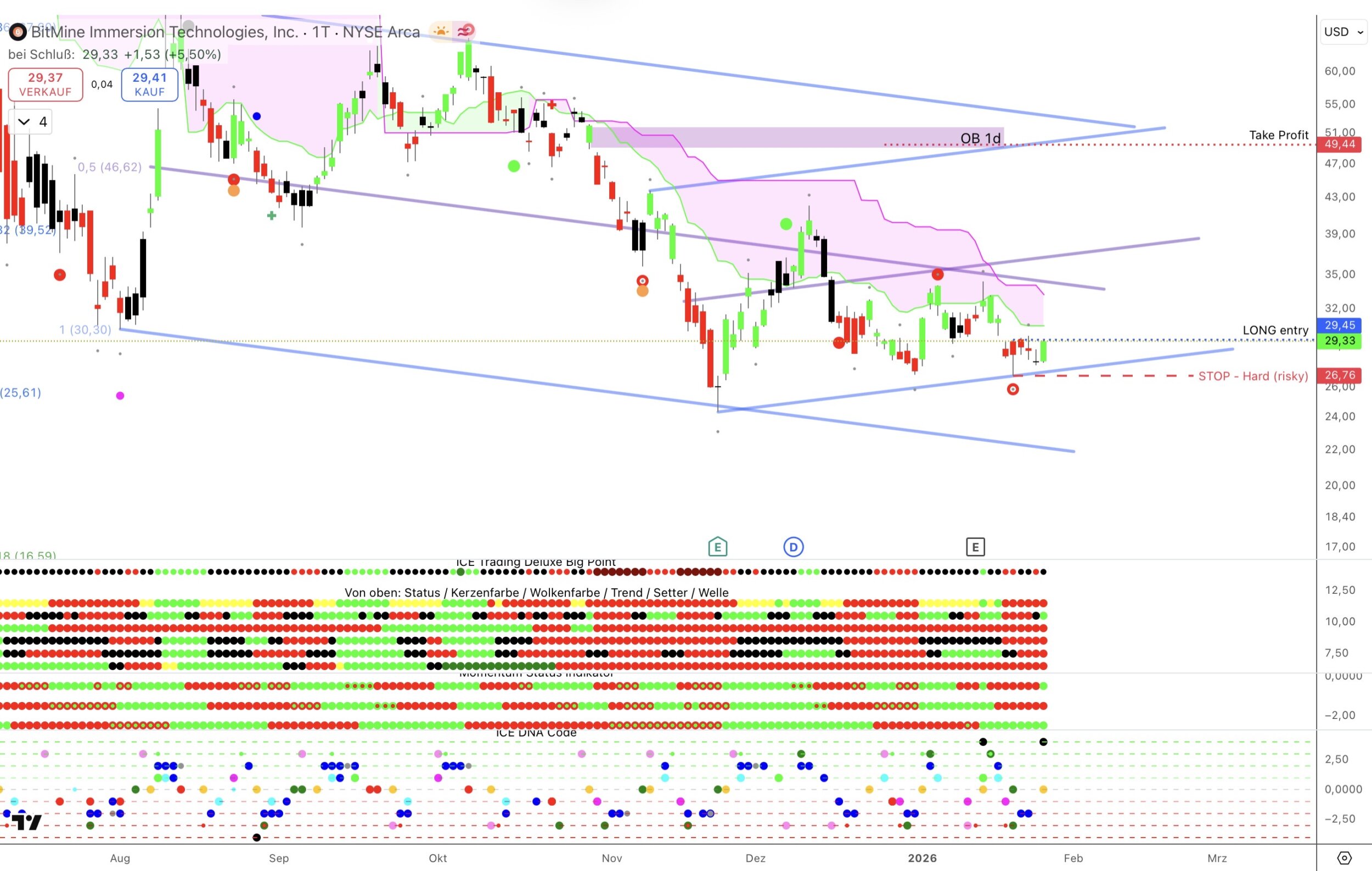Click the red target circle below stop line
Viewport: 1372px width, 871px height.
tap(1013, 390)
